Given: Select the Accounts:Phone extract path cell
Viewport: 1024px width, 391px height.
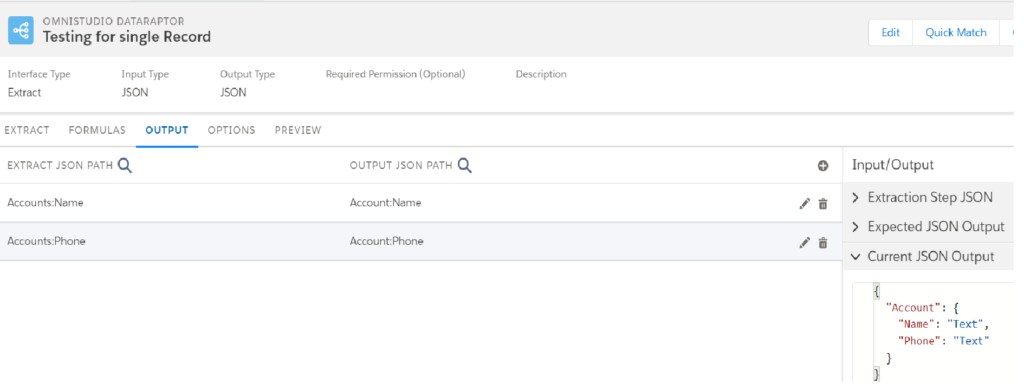Looking at the screenshot, I should (46, 241).
